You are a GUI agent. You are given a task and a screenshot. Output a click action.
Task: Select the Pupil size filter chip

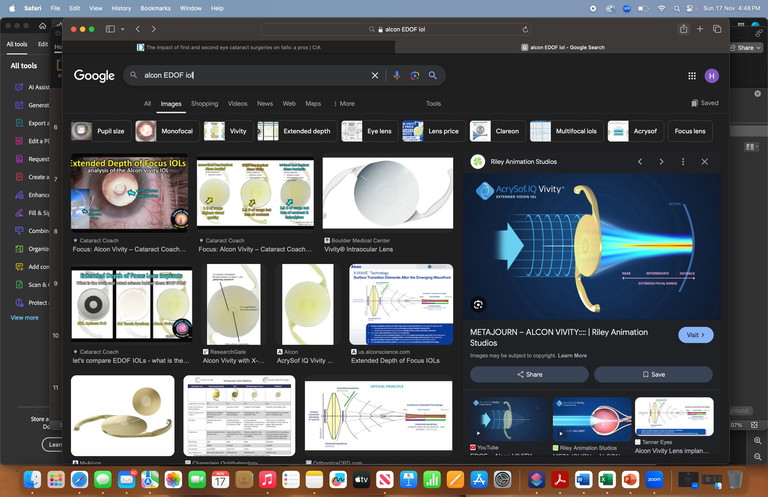pyautogui.click(x=101, y=131)
